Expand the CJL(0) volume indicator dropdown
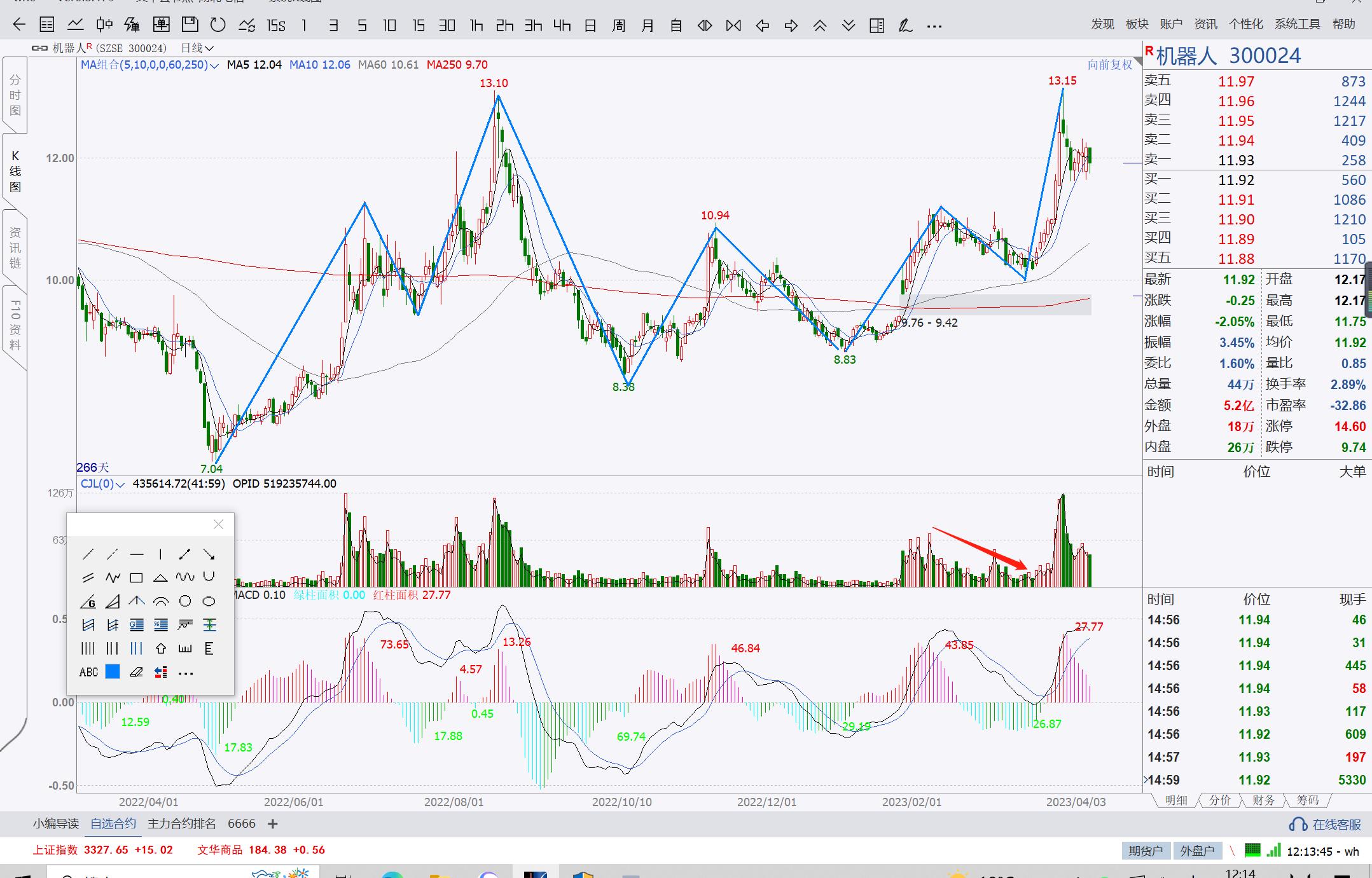1372x878 pixels. tap(120, 484)
